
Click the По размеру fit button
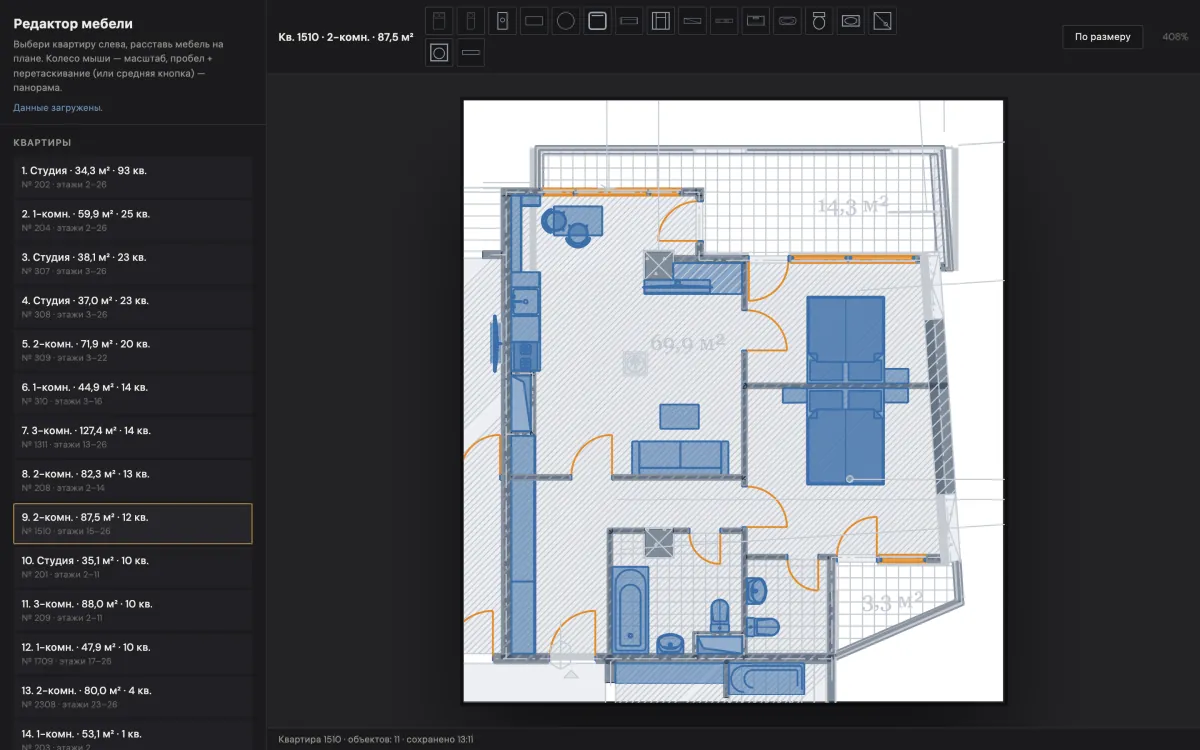(1103, 37)
